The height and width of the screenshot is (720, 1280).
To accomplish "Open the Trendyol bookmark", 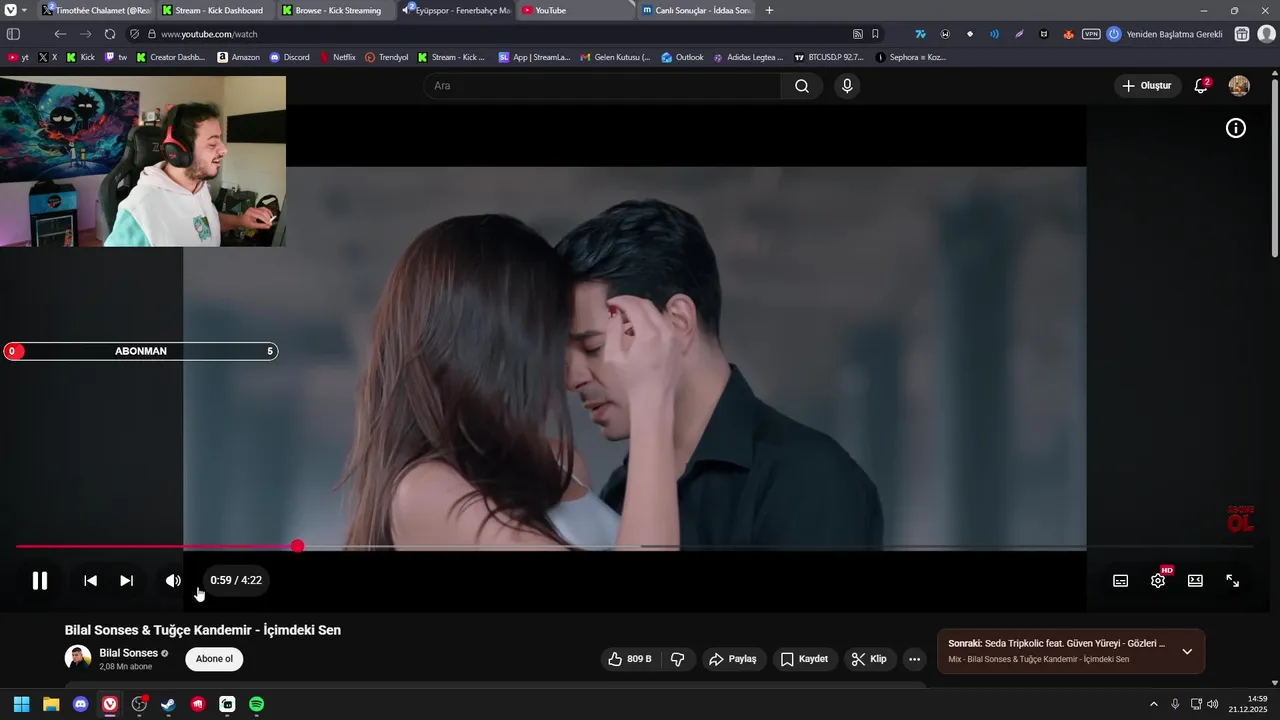I will click(x=386, y=57).
